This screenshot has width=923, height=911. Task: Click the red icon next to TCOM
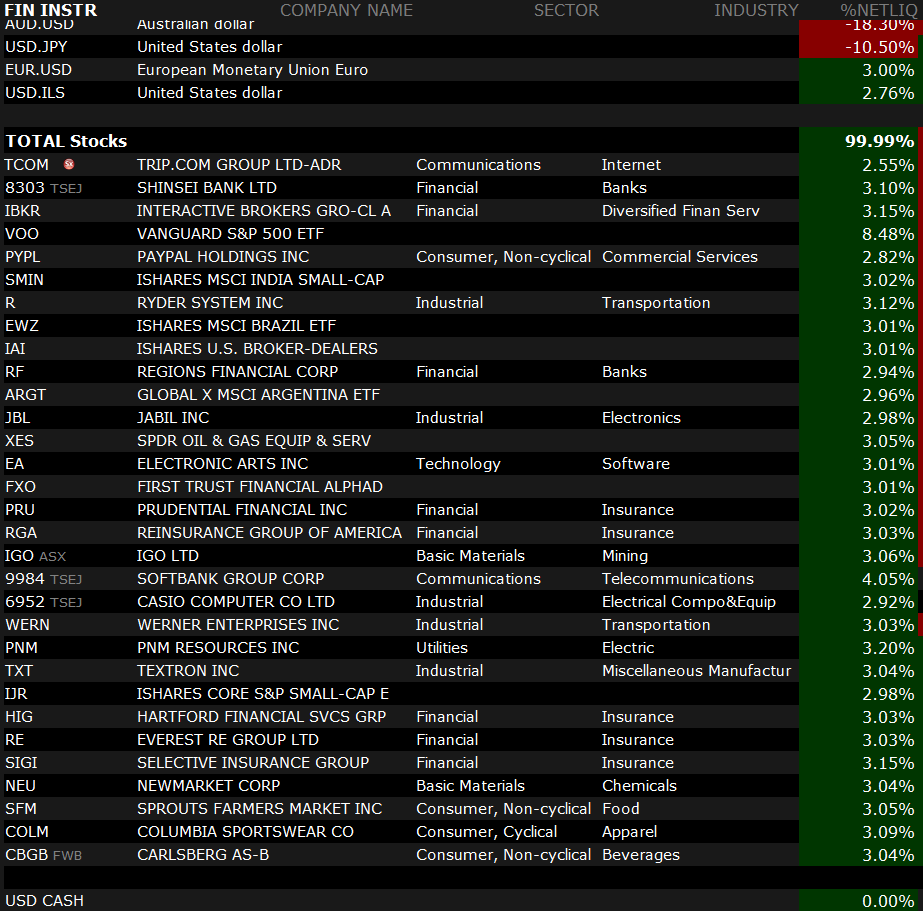69,164
